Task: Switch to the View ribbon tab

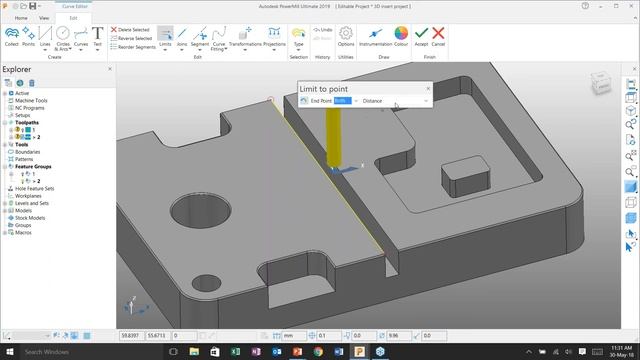Action: (x=44, y=18)
